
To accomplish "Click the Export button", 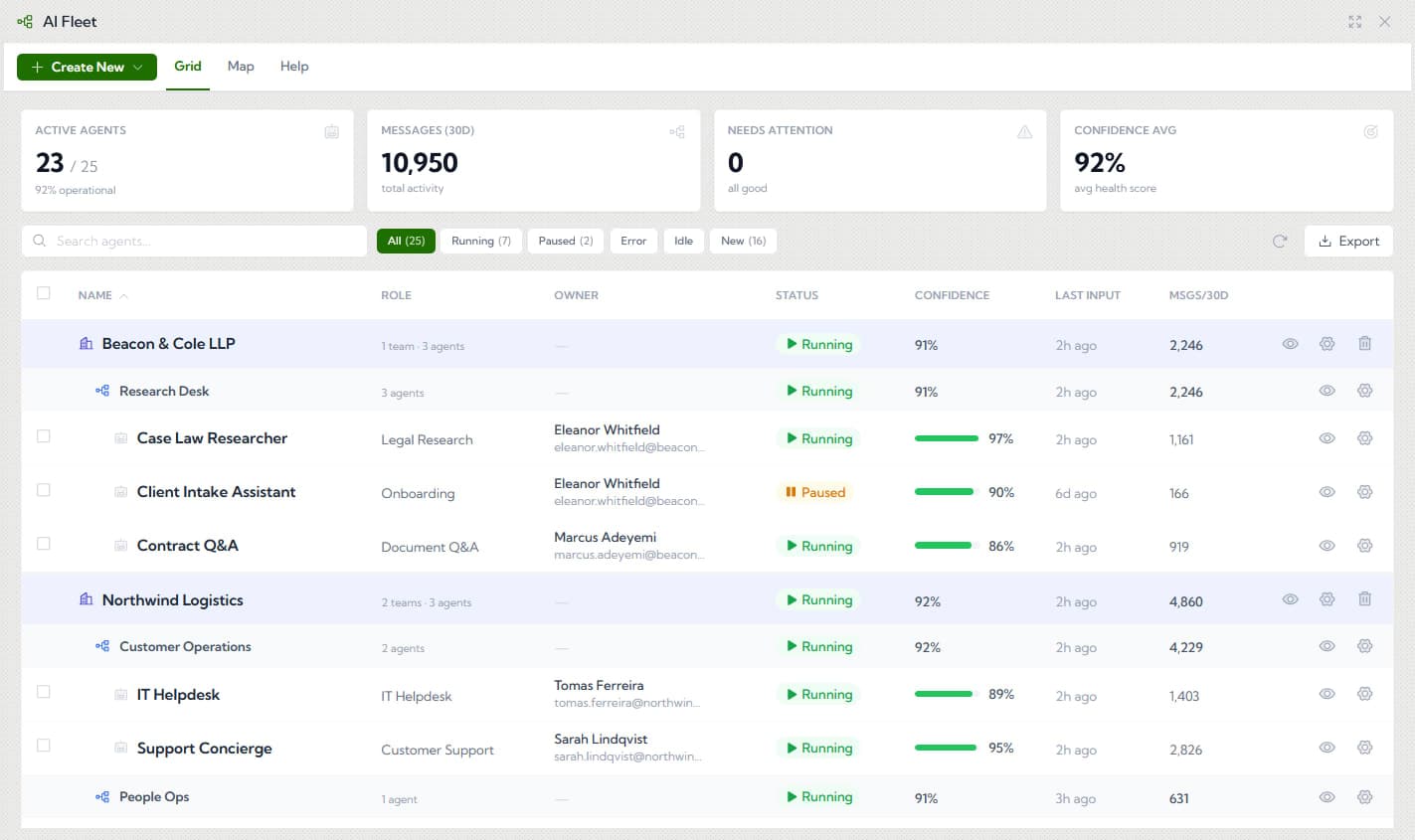I will click(x=1348, y=242).
